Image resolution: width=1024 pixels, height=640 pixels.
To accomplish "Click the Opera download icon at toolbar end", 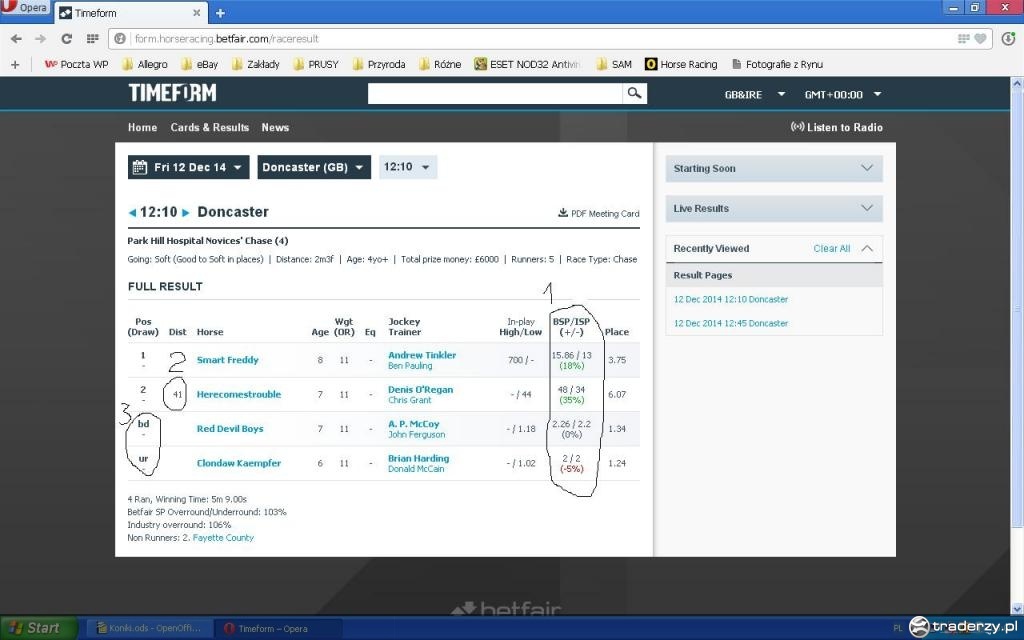I will click(1008, 39).
